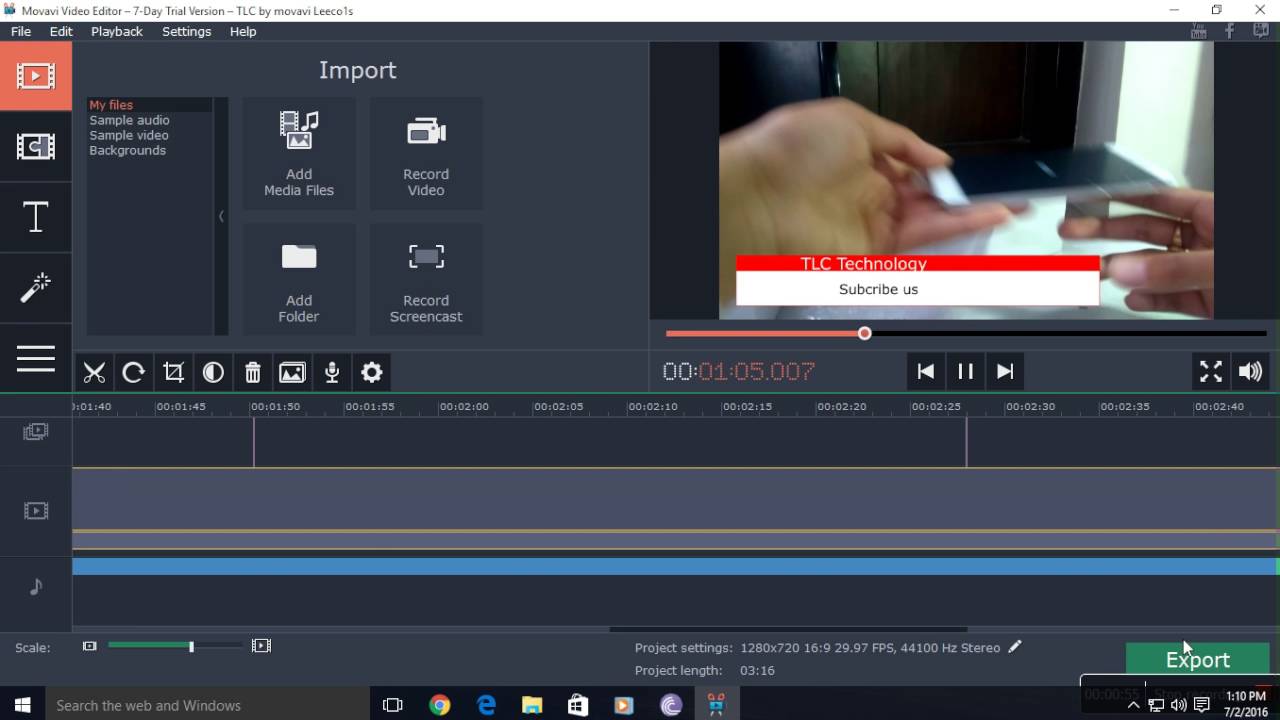This screenshot has height=720, width=1280.
Task: Click the YouTube icon in title area
Action: tap(1198, 31)
